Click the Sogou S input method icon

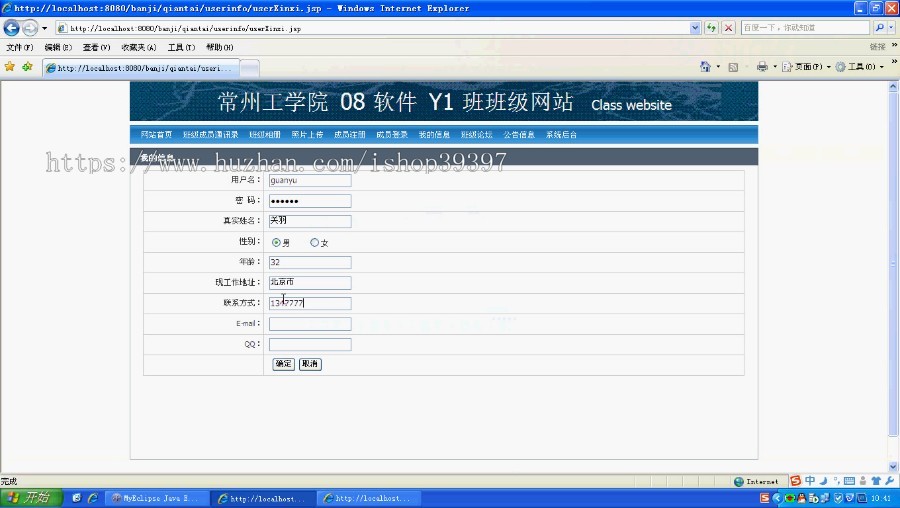pos(796,481)
